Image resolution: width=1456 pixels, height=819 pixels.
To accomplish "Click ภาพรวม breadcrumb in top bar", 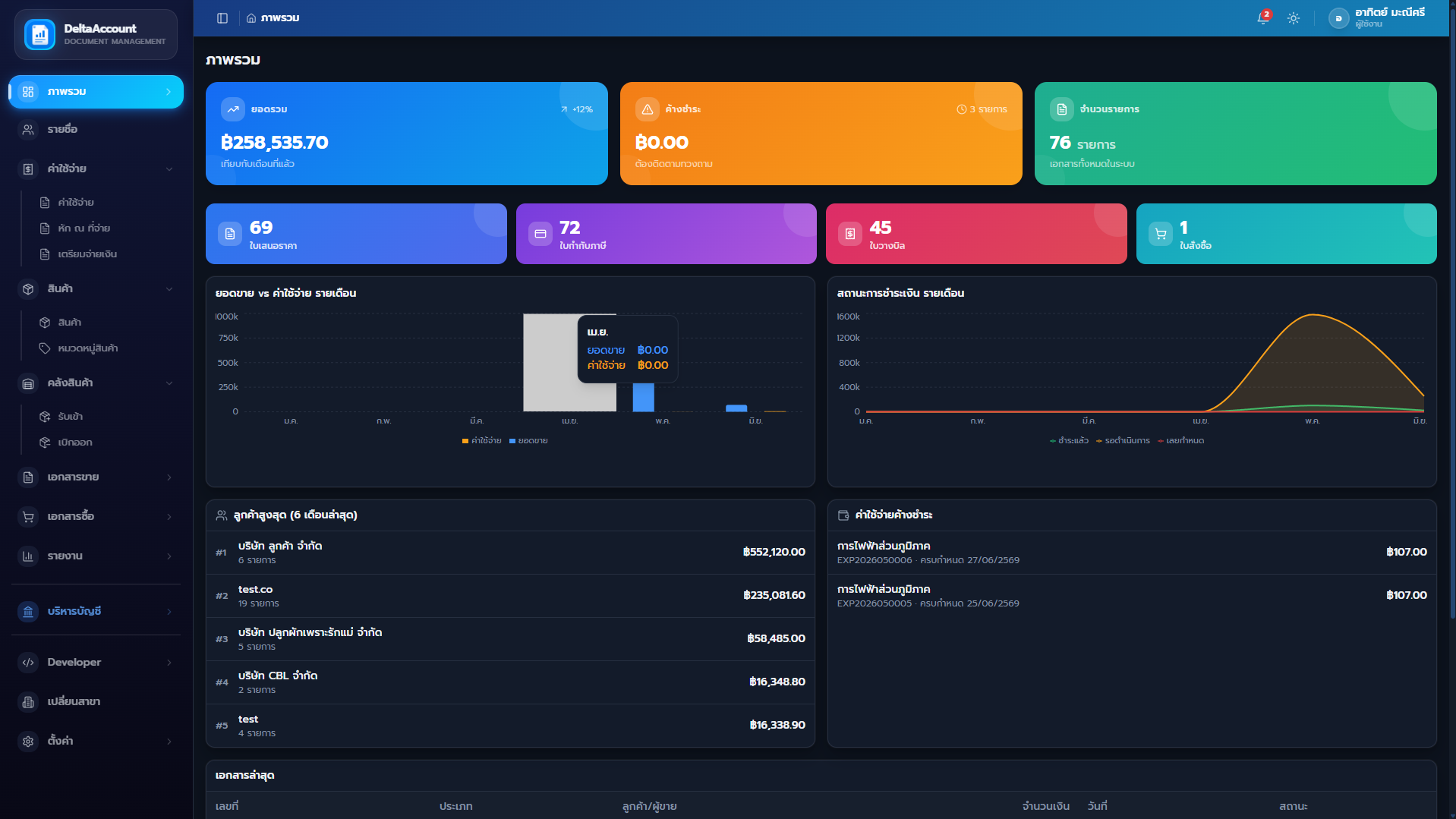I will coord(280,18).
